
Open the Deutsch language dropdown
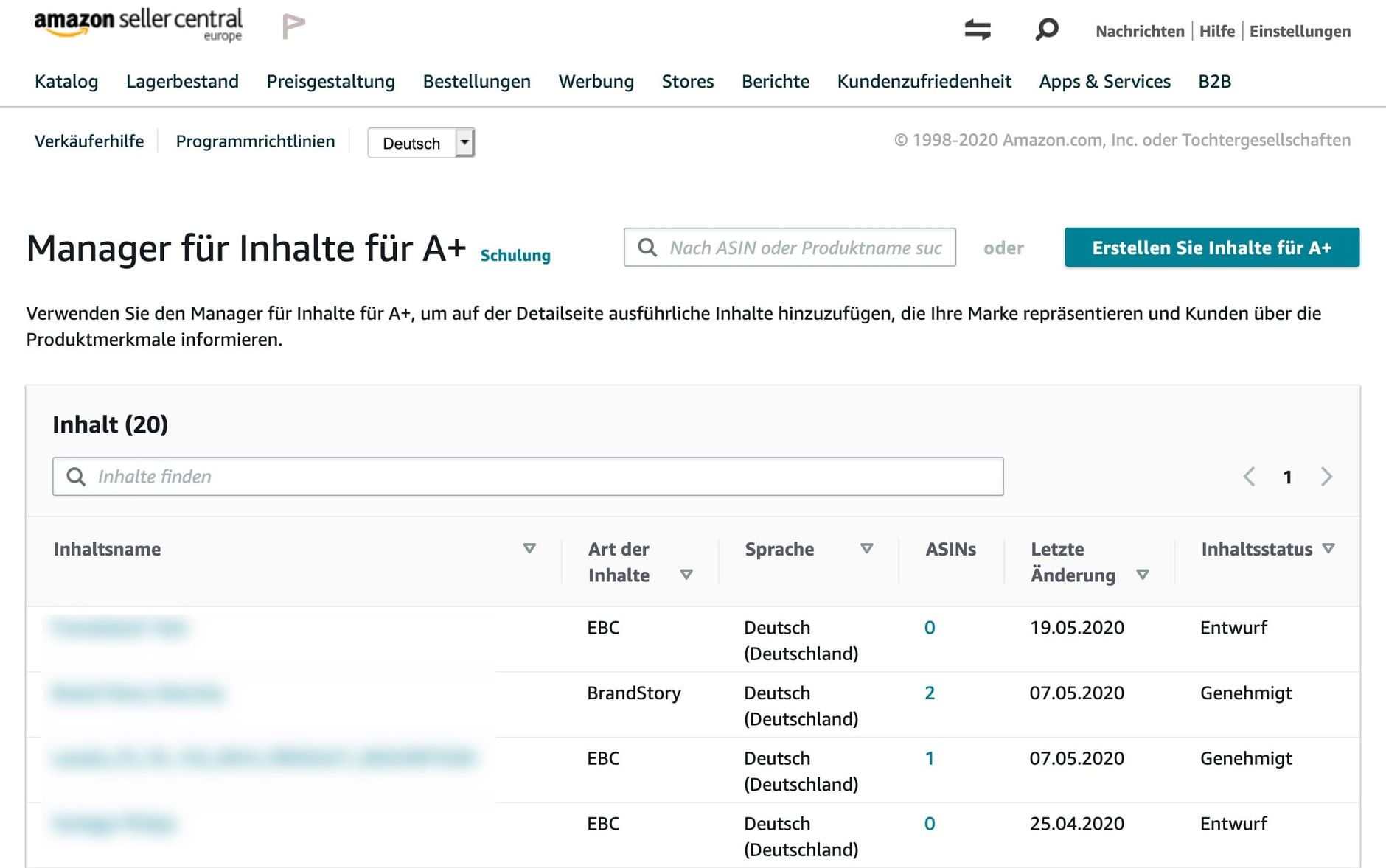point(421,143)
